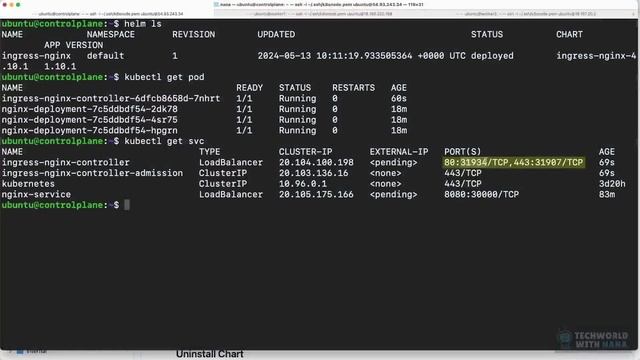Click the 'default' namespace value
The height and width of the screenshot is (360, 640).
(x=105, y=56)
